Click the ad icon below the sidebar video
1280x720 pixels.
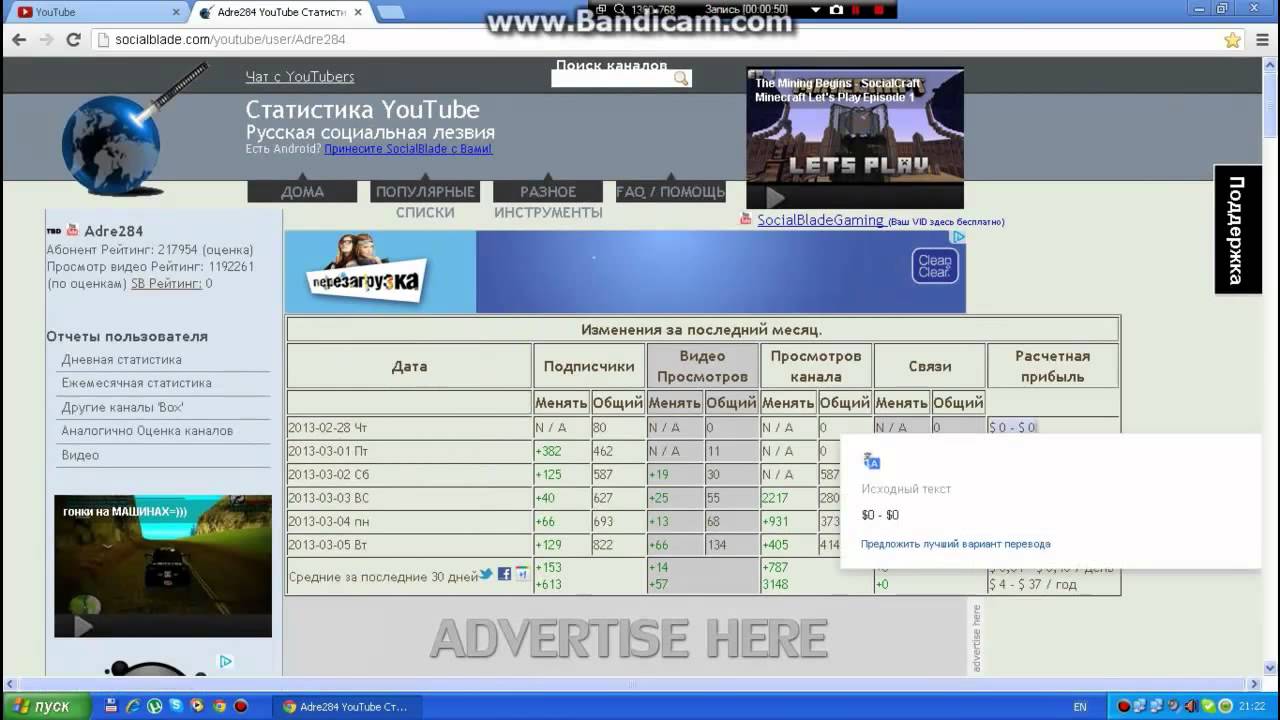click(x=226, y=661)
